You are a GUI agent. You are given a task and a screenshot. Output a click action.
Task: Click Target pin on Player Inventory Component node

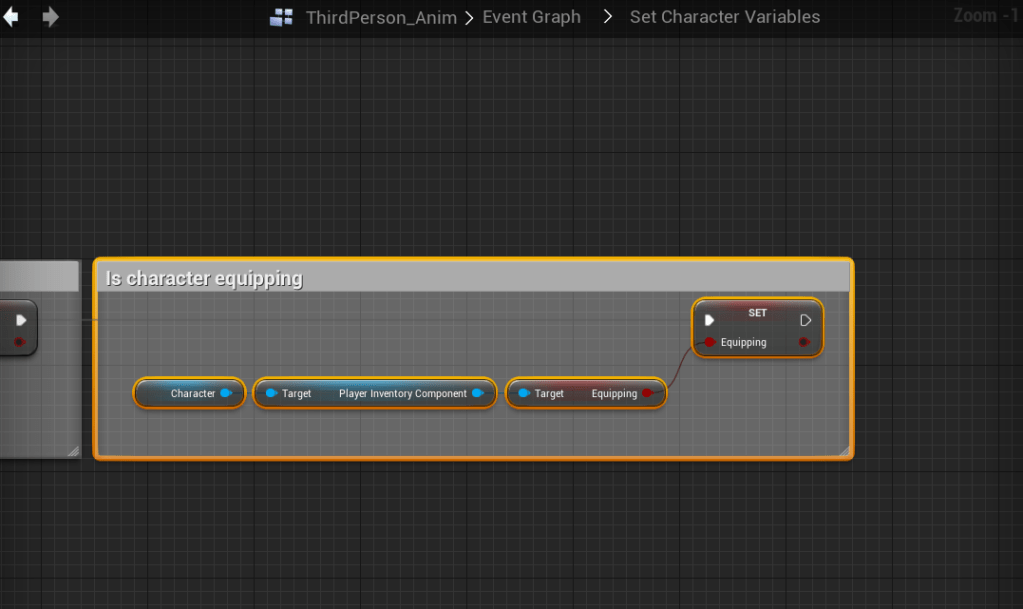tap(271, 393)
